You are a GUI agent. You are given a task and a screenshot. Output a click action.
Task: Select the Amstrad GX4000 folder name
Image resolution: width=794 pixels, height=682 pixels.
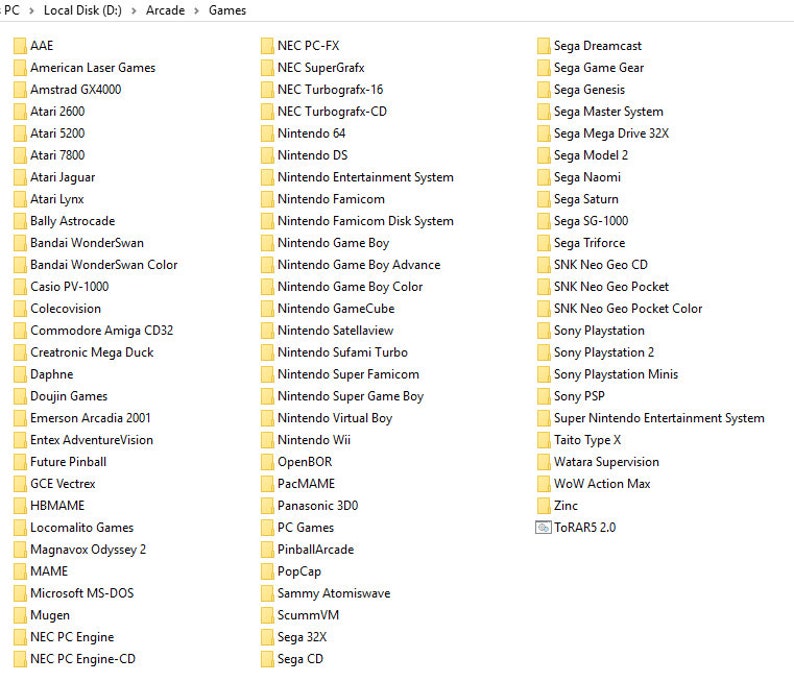click(x=75, y=90)
